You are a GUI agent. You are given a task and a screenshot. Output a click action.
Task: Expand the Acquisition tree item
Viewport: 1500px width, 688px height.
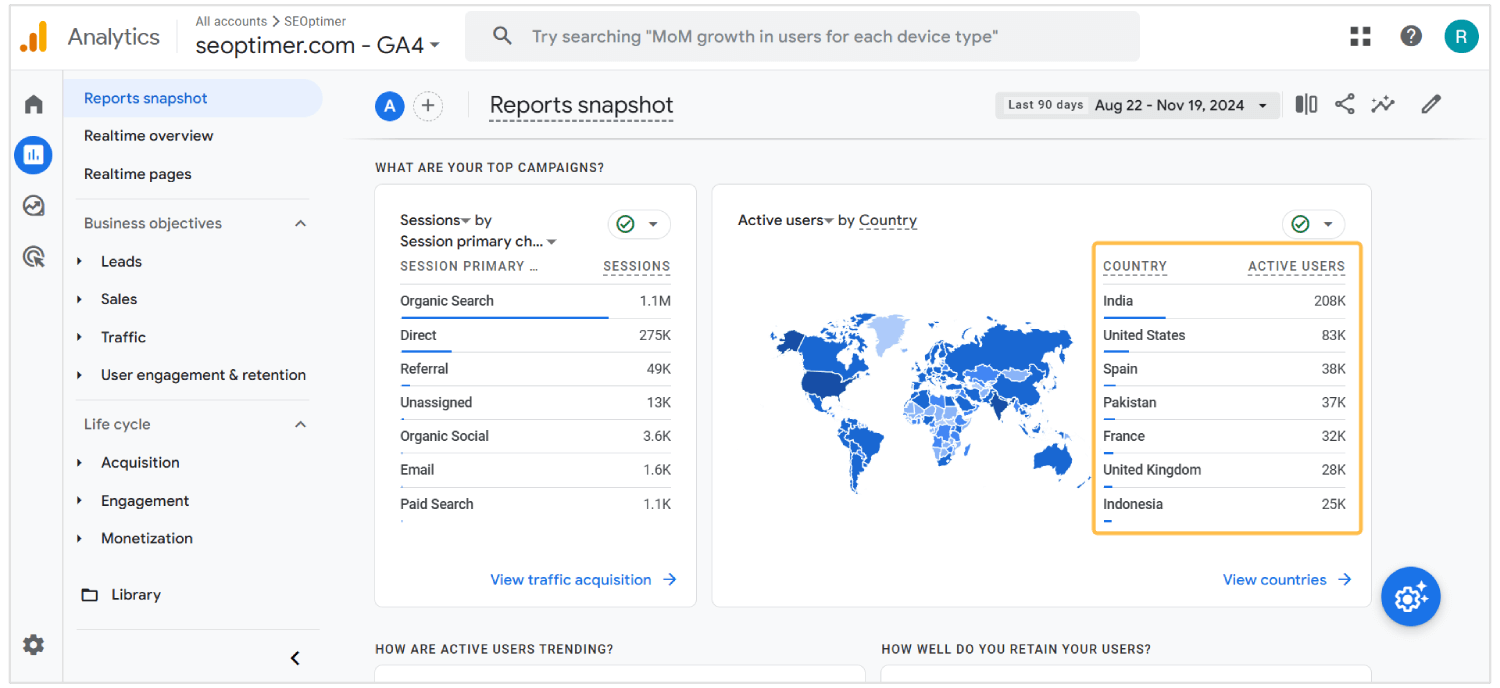(x=80, y=463)
